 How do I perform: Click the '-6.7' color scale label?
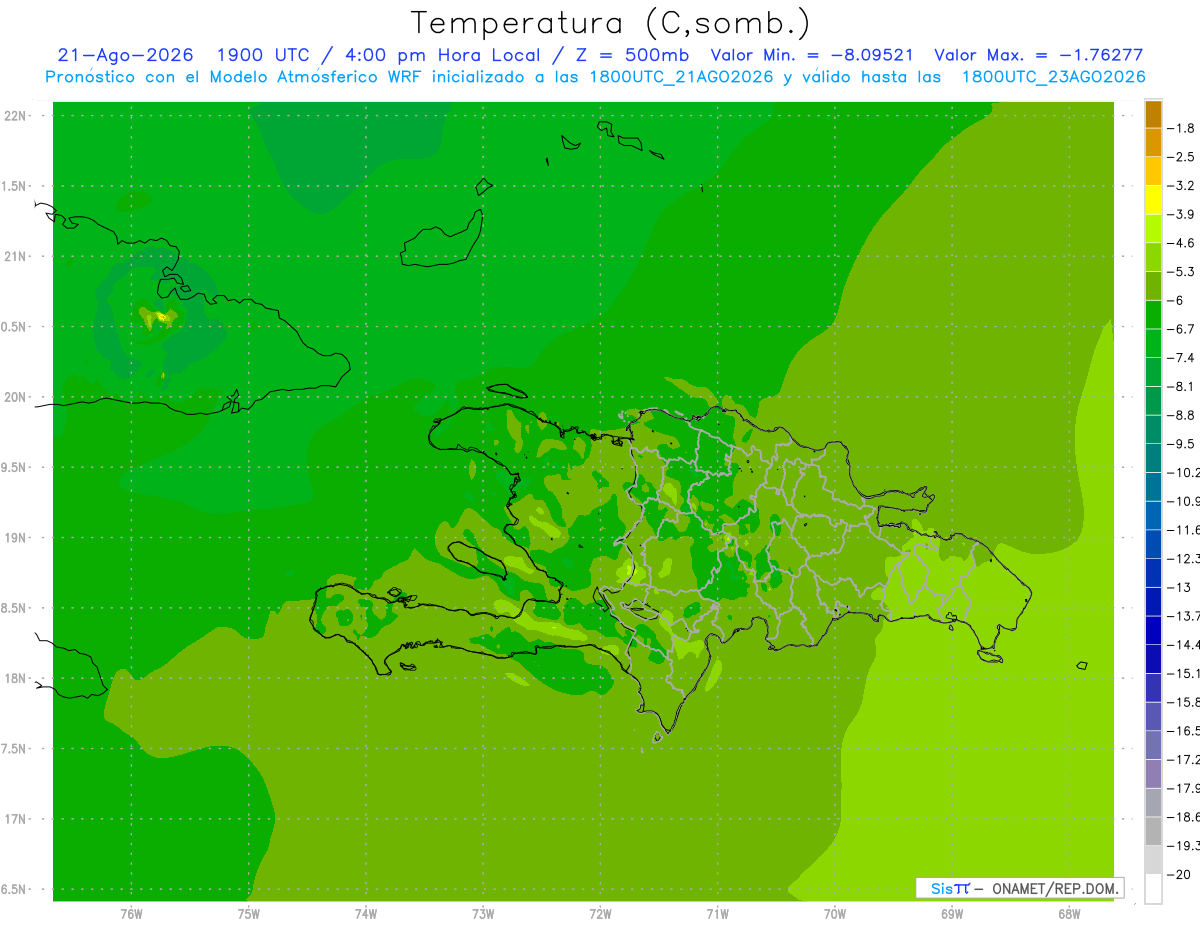[x=1182, y=329]
